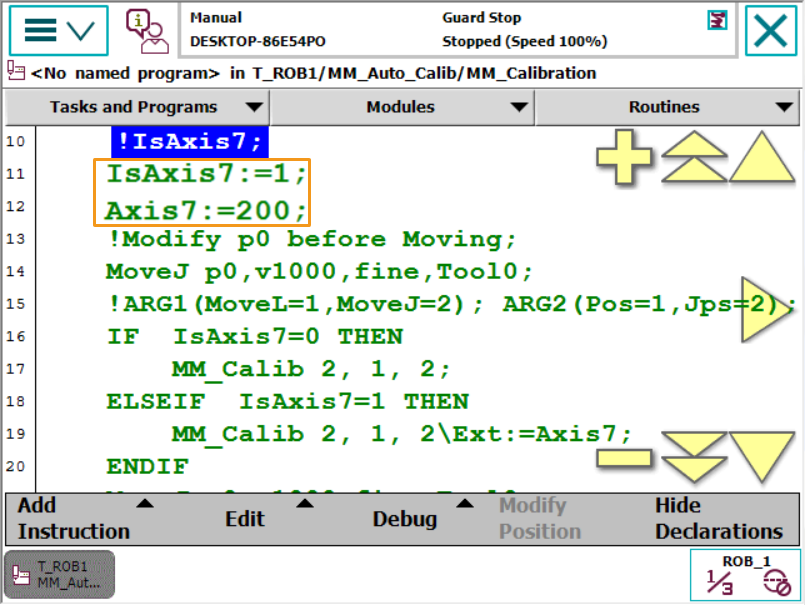805x605 pixels.
Task: Select MM_Calib 2, 1, 2\Ext:=Axis7; line
Action: (401, 434)
